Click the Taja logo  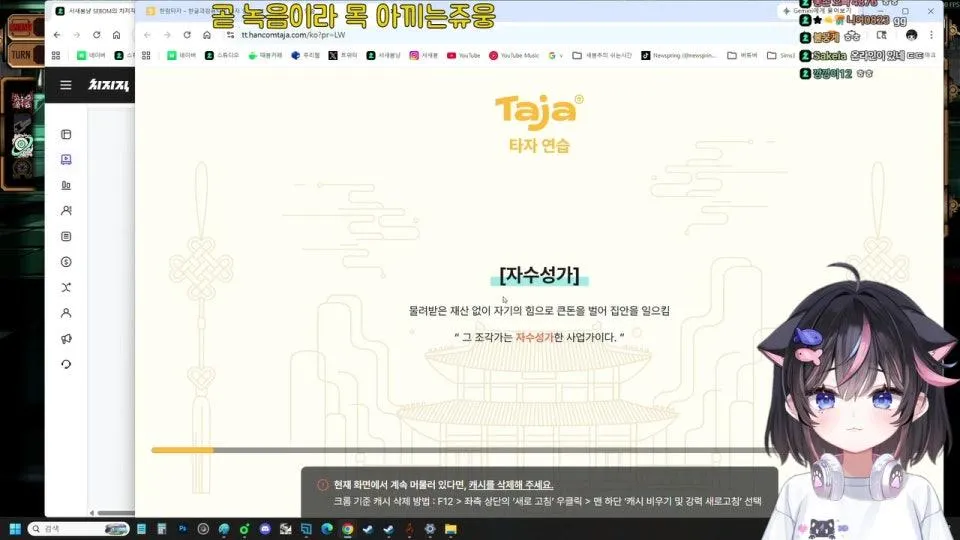point(539,112)
